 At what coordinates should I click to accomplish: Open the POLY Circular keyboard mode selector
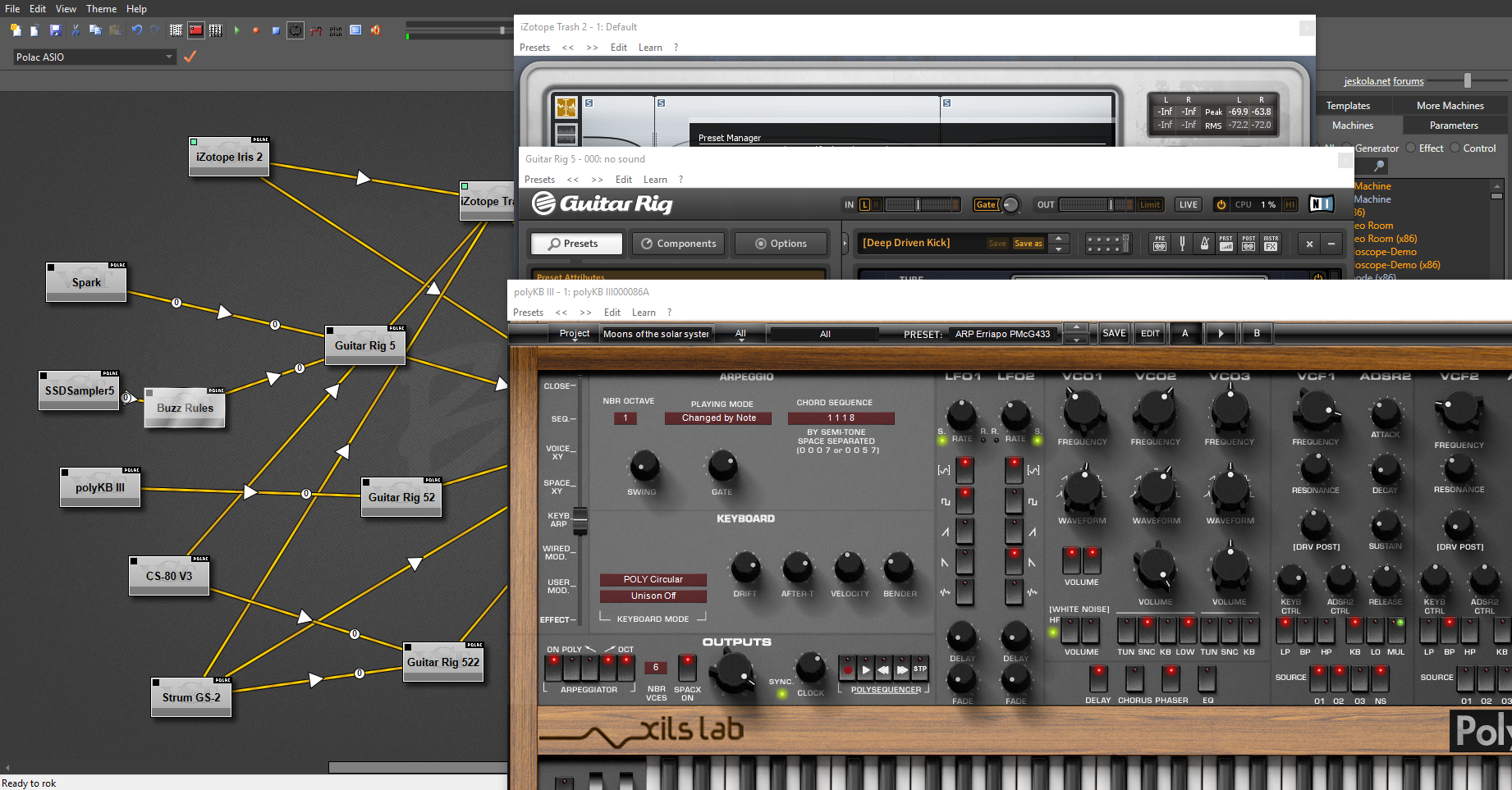click(653, 579)
